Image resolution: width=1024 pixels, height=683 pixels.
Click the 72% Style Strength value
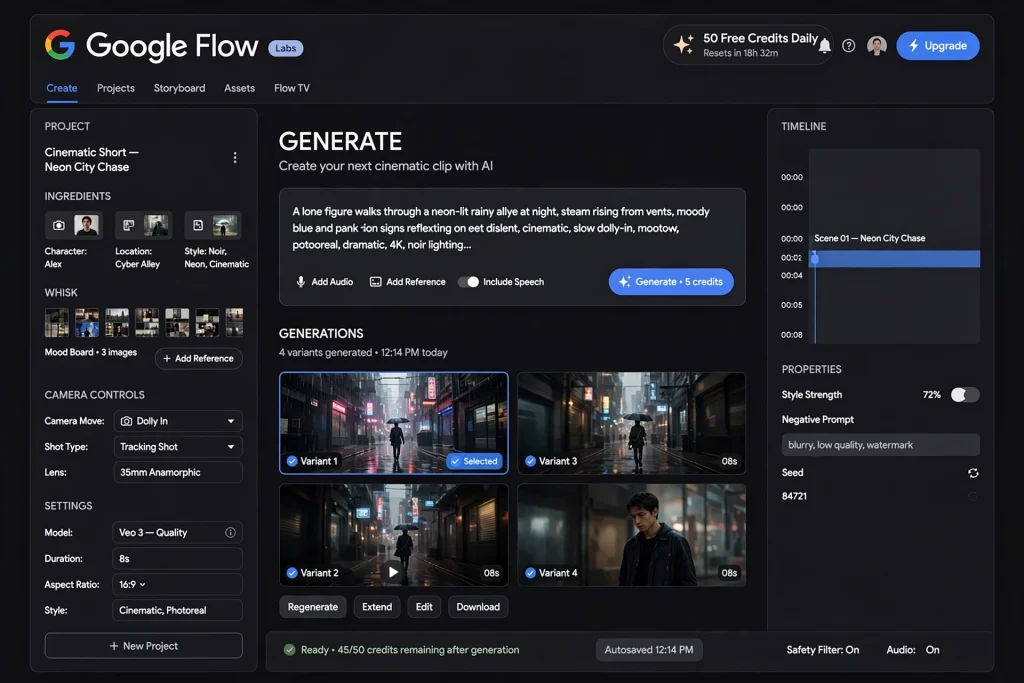point(931,394)
